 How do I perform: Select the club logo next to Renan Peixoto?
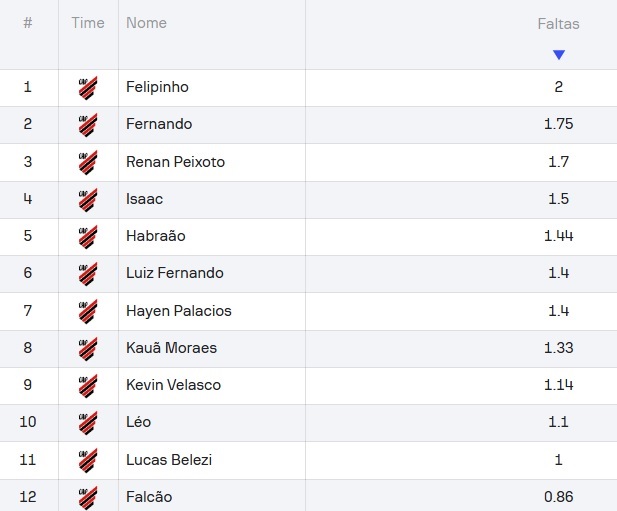point(88,162)
